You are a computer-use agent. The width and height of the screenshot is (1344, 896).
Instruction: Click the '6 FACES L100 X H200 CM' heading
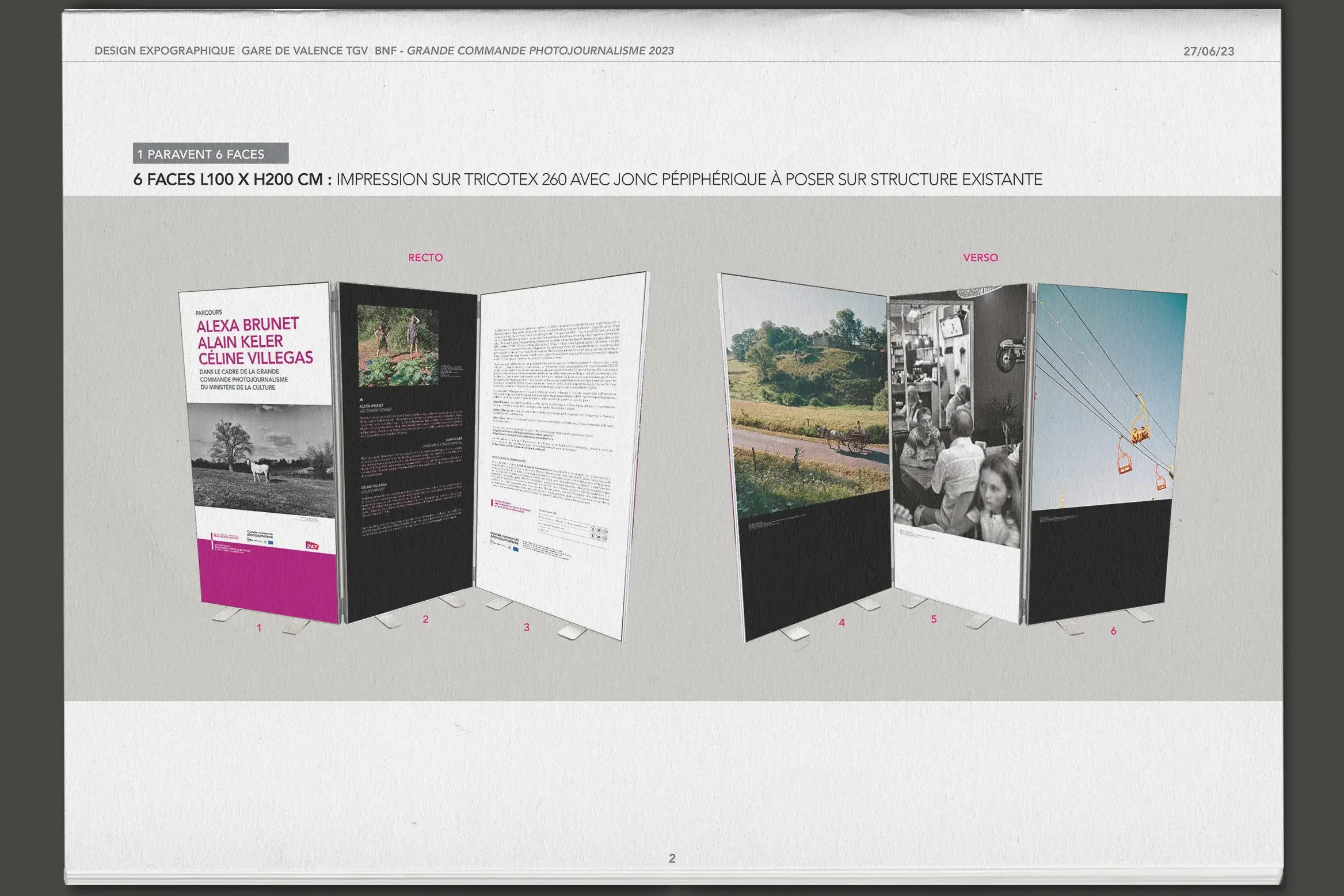pyautogui.click(x=233, y=180)
